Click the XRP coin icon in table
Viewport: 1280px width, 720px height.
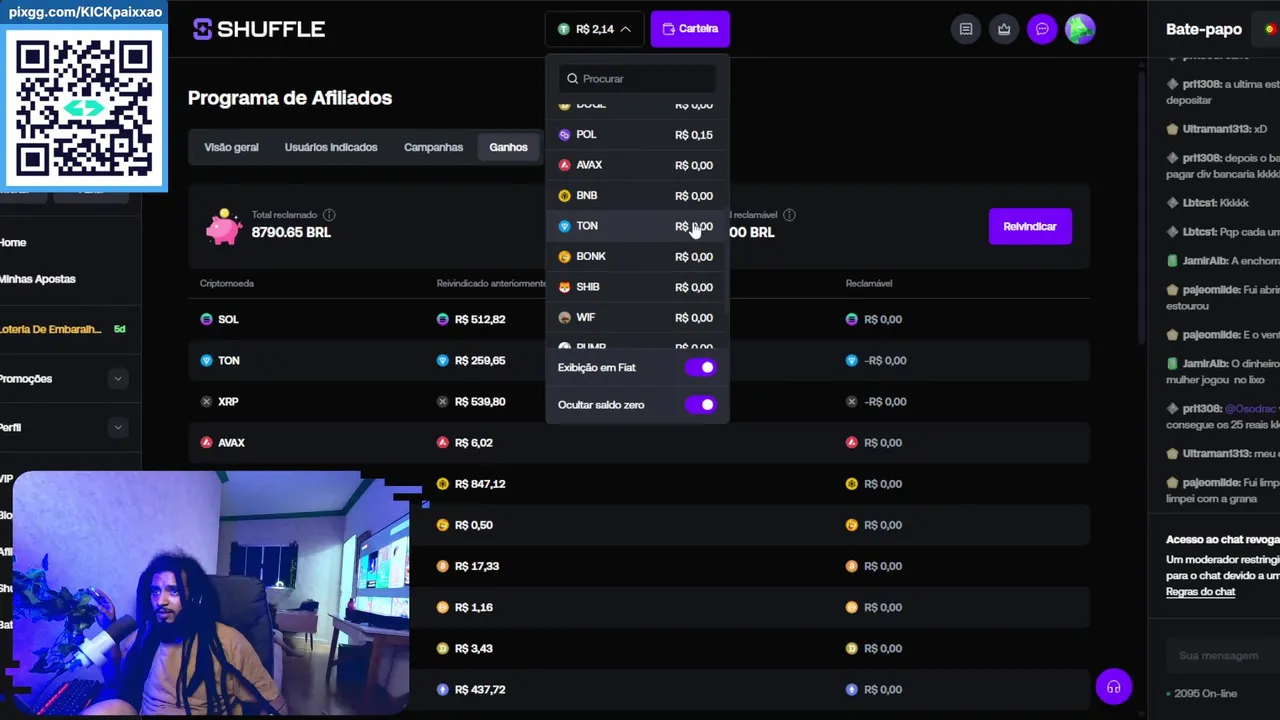(x=207, y=401)
